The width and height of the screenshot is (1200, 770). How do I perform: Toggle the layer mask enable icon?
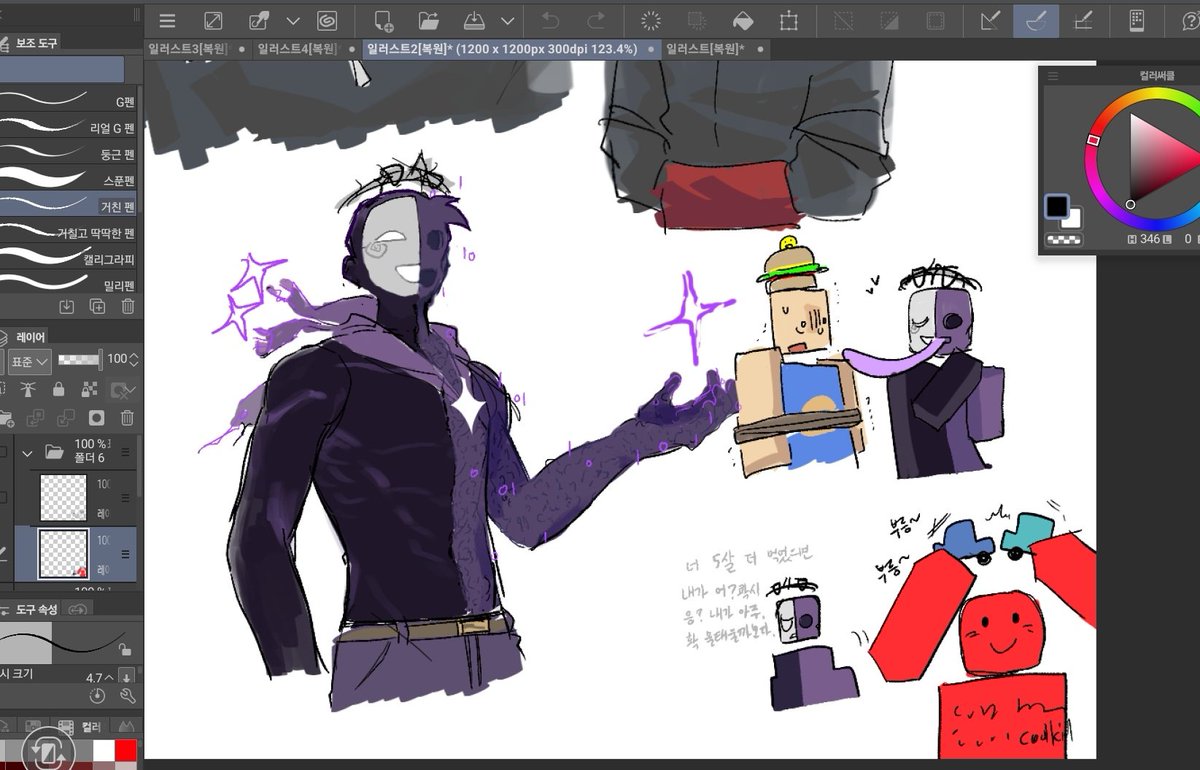tap(123, 389)
